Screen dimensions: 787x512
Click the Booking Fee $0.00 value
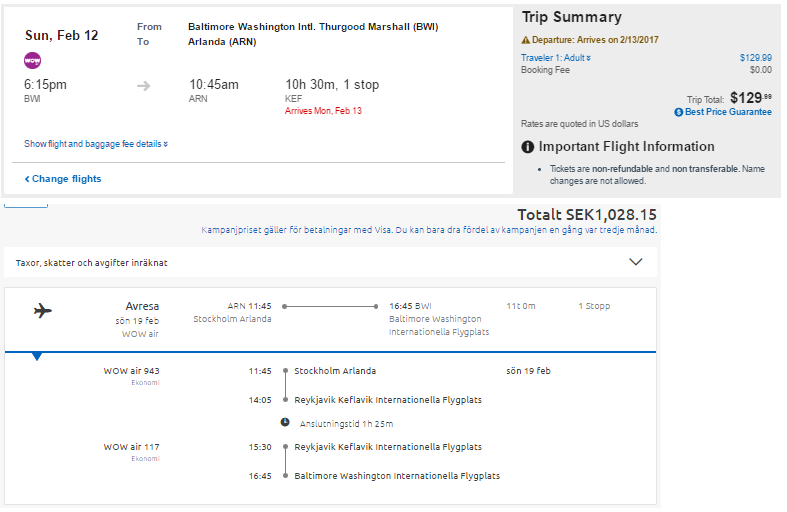[761, 70]
